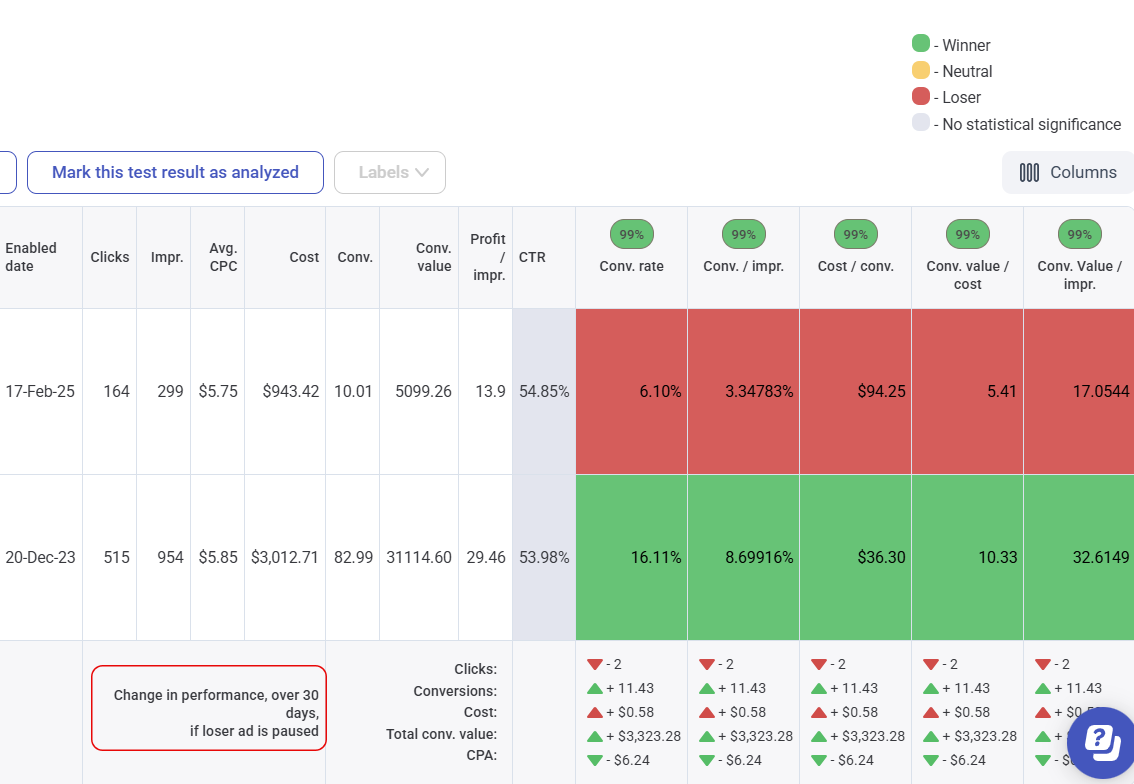Open the Labels dropdown

[x=389, y=172]
